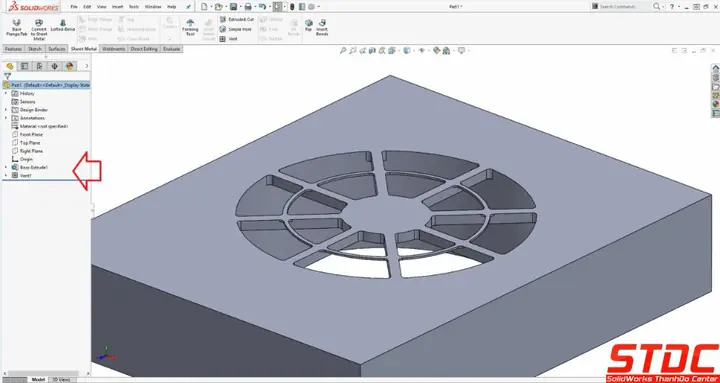
Task: Click the Base Flange/Tab tool
Action: pyautogui.click(x=17, y=28)
